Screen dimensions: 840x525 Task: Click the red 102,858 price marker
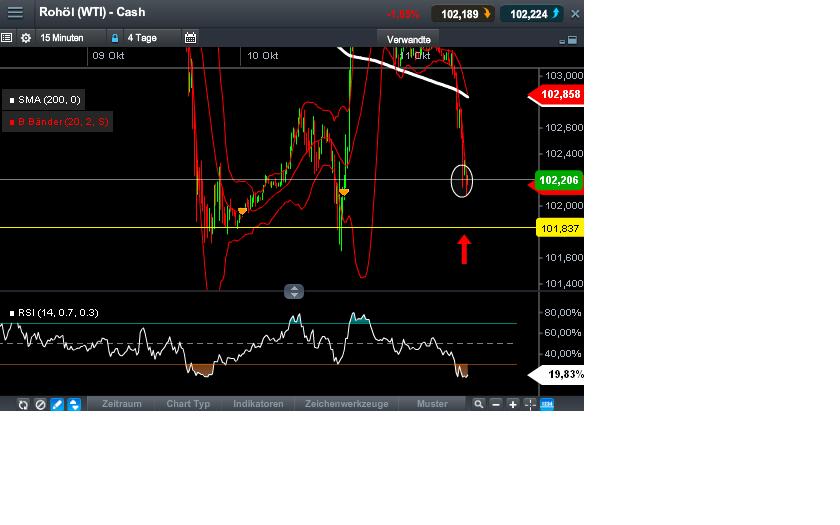pyautogui.click(x=556, y=95)
